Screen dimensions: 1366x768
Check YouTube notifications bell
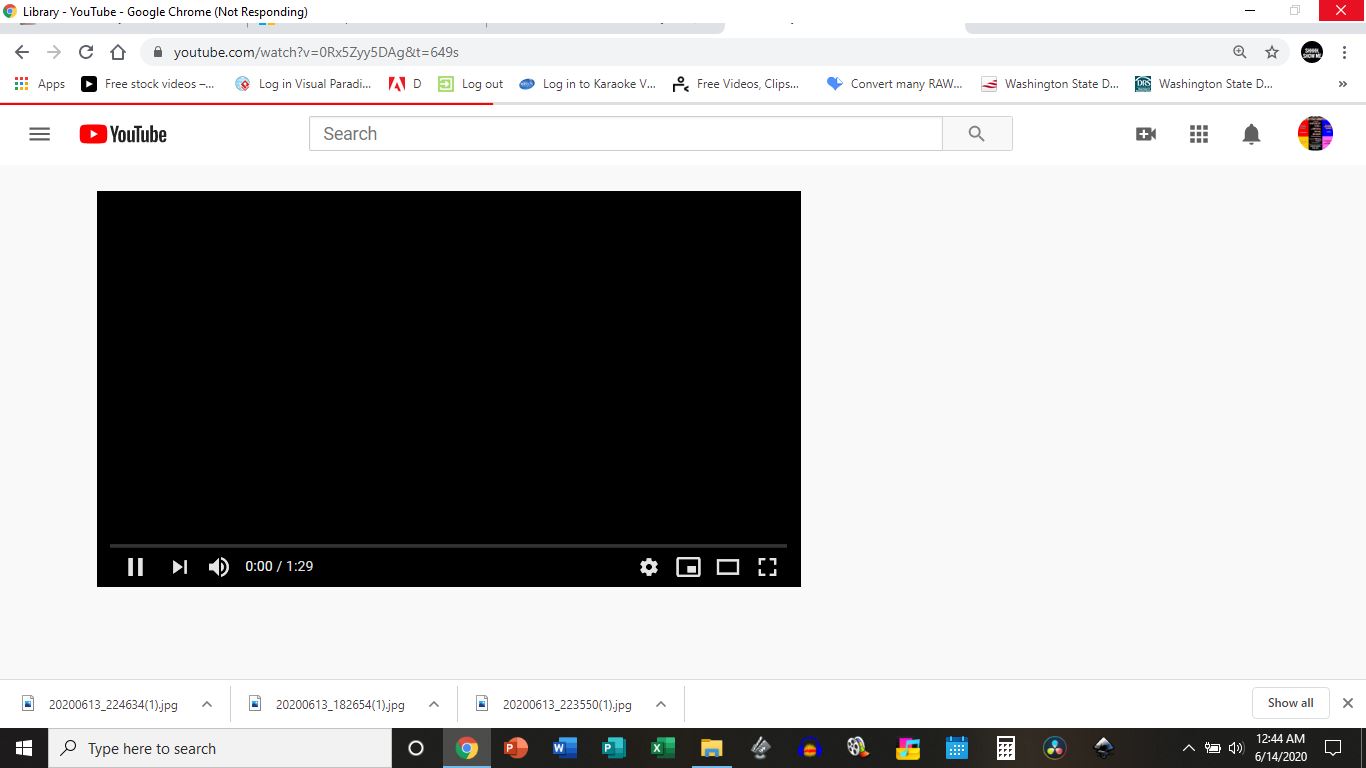pos(1251,133)
